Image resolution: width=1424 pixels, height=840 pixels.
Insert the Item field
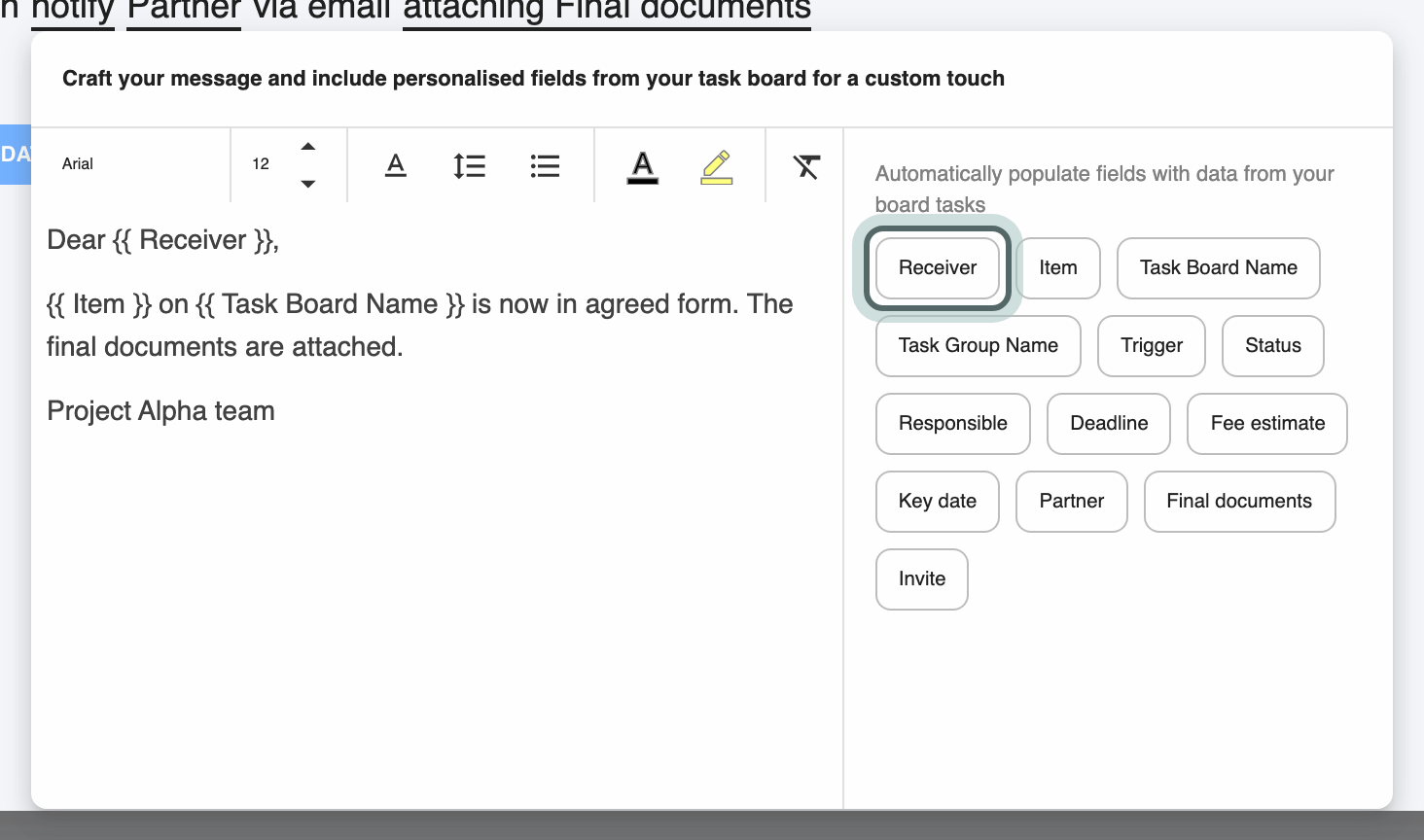pos(1058,267)
